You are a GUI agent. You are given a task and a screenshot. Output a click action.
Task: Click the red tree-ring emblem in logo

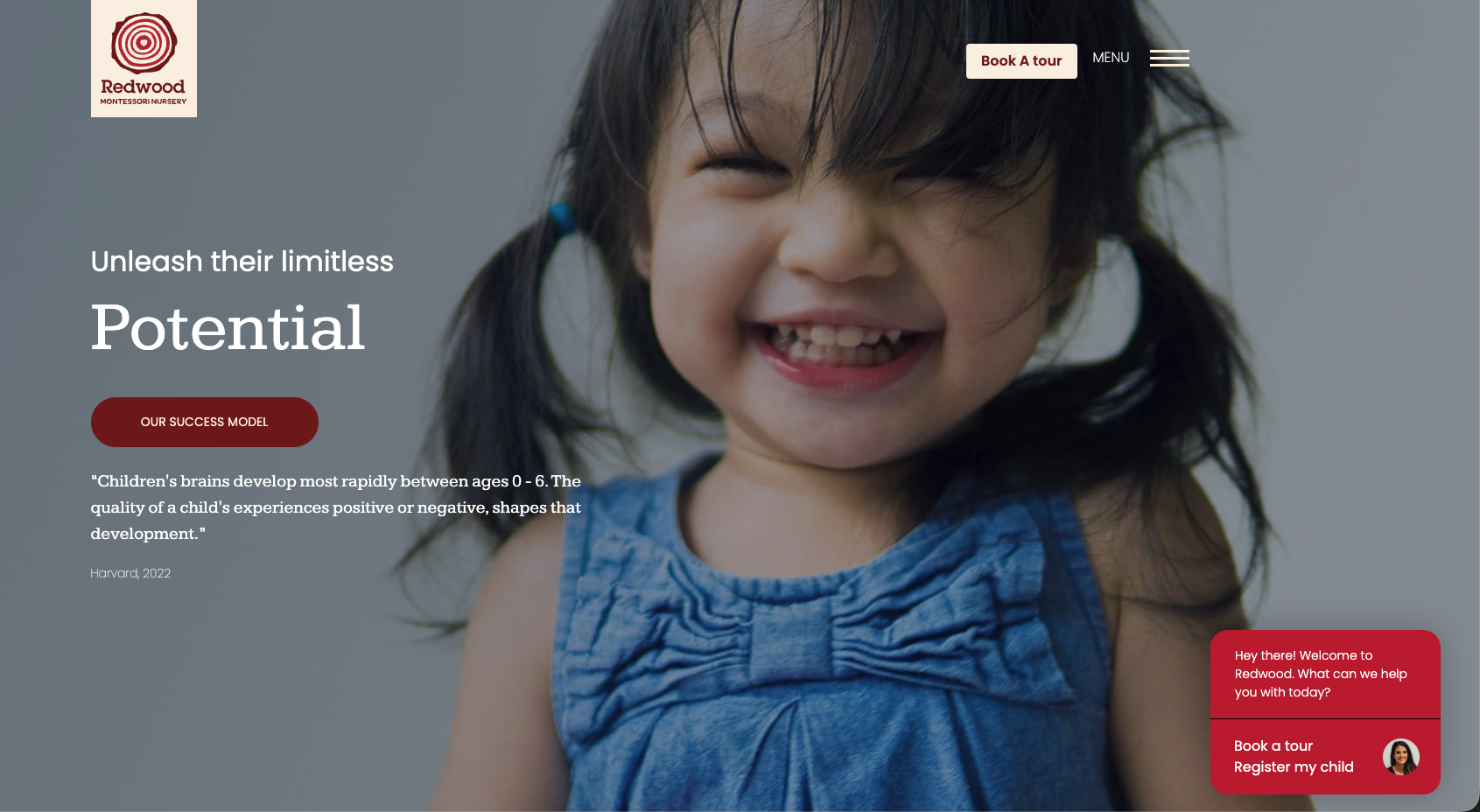click(x=144, y=43)
